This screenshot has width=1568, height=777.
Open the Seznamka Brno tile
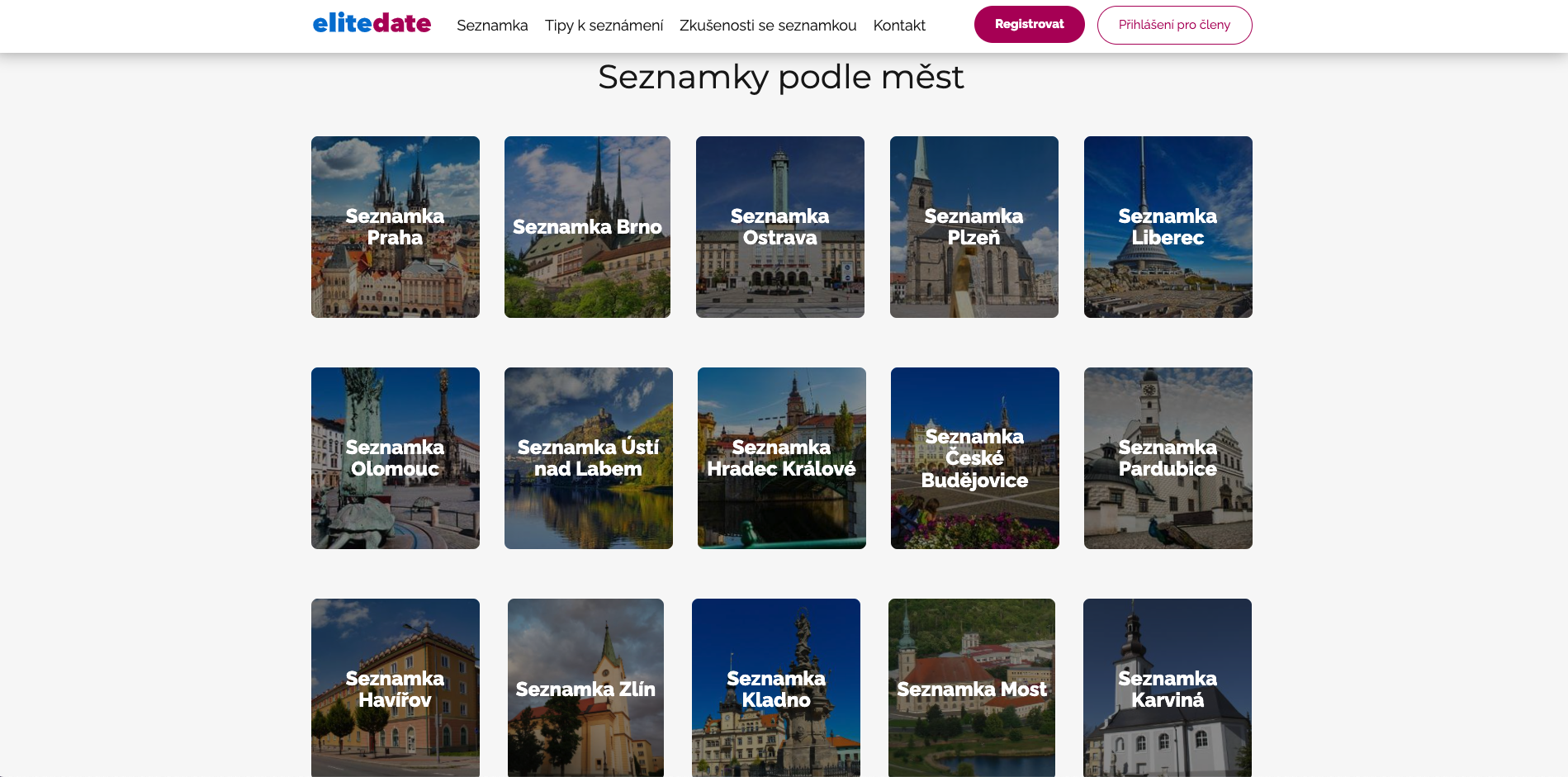point(587,227)
